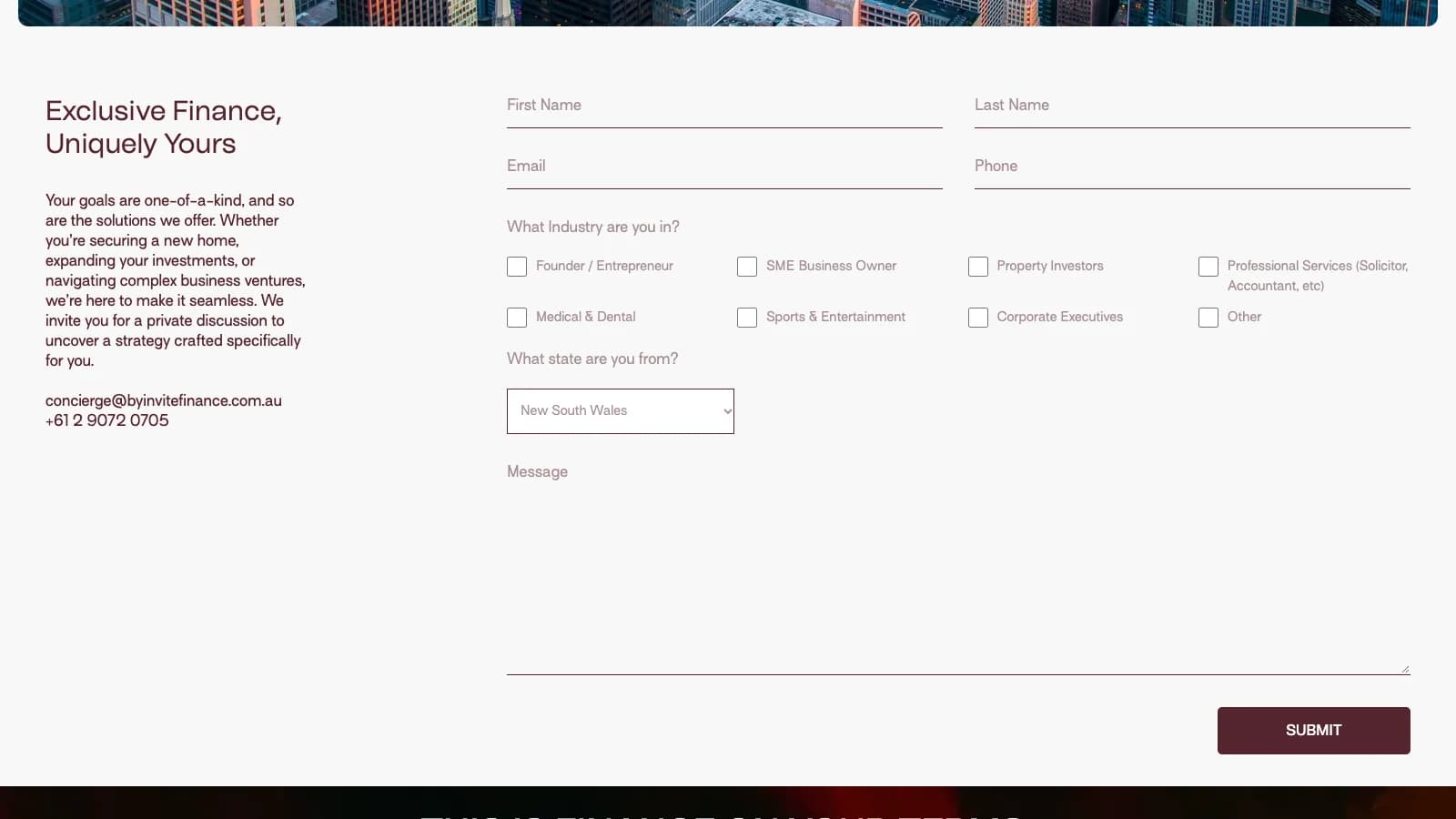
Task: Check the SME Business Owner box
Action: [x=747, y=267]
